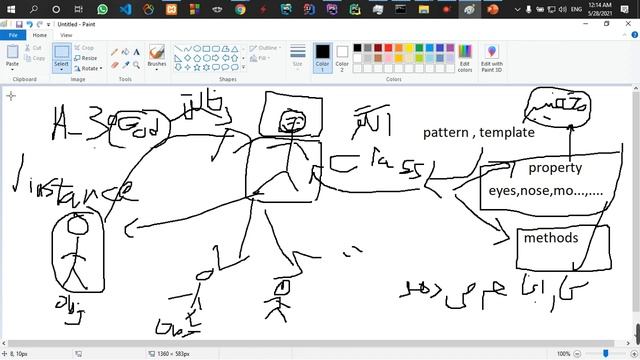Pick the yellow color swatch

[409, 48]
